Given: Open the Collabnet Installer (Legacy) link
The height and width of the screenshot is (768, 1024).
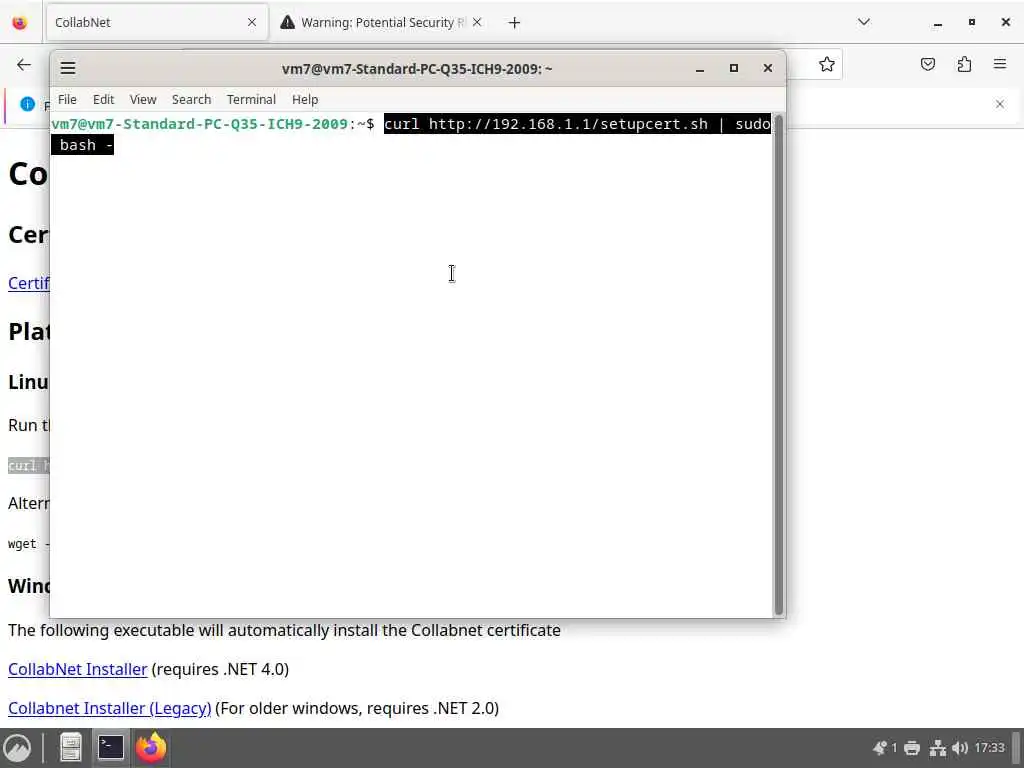Looking at the screenshot, I should (110, 709).
